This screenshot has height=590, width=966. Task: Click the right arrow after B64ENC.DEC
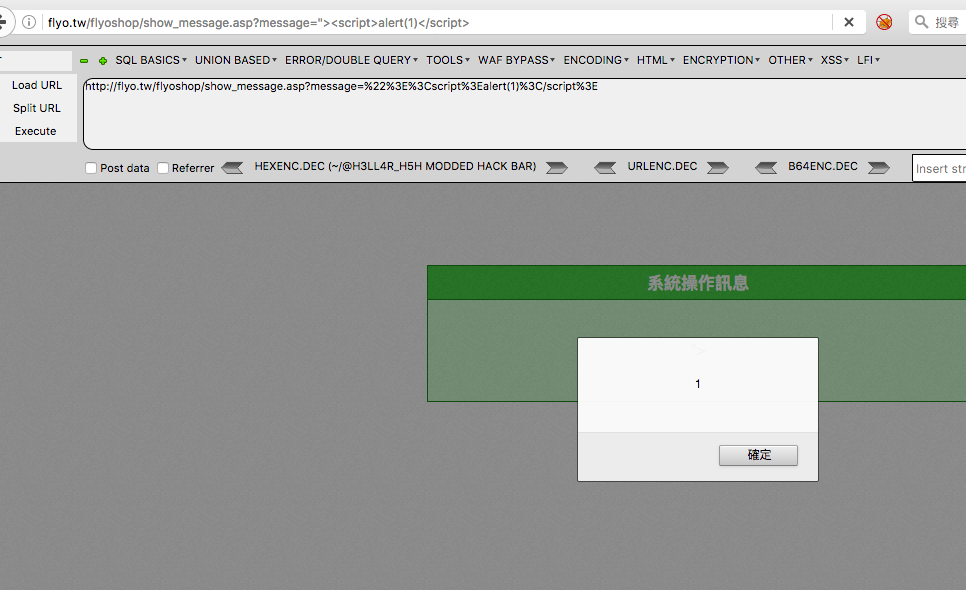(879, 168)
